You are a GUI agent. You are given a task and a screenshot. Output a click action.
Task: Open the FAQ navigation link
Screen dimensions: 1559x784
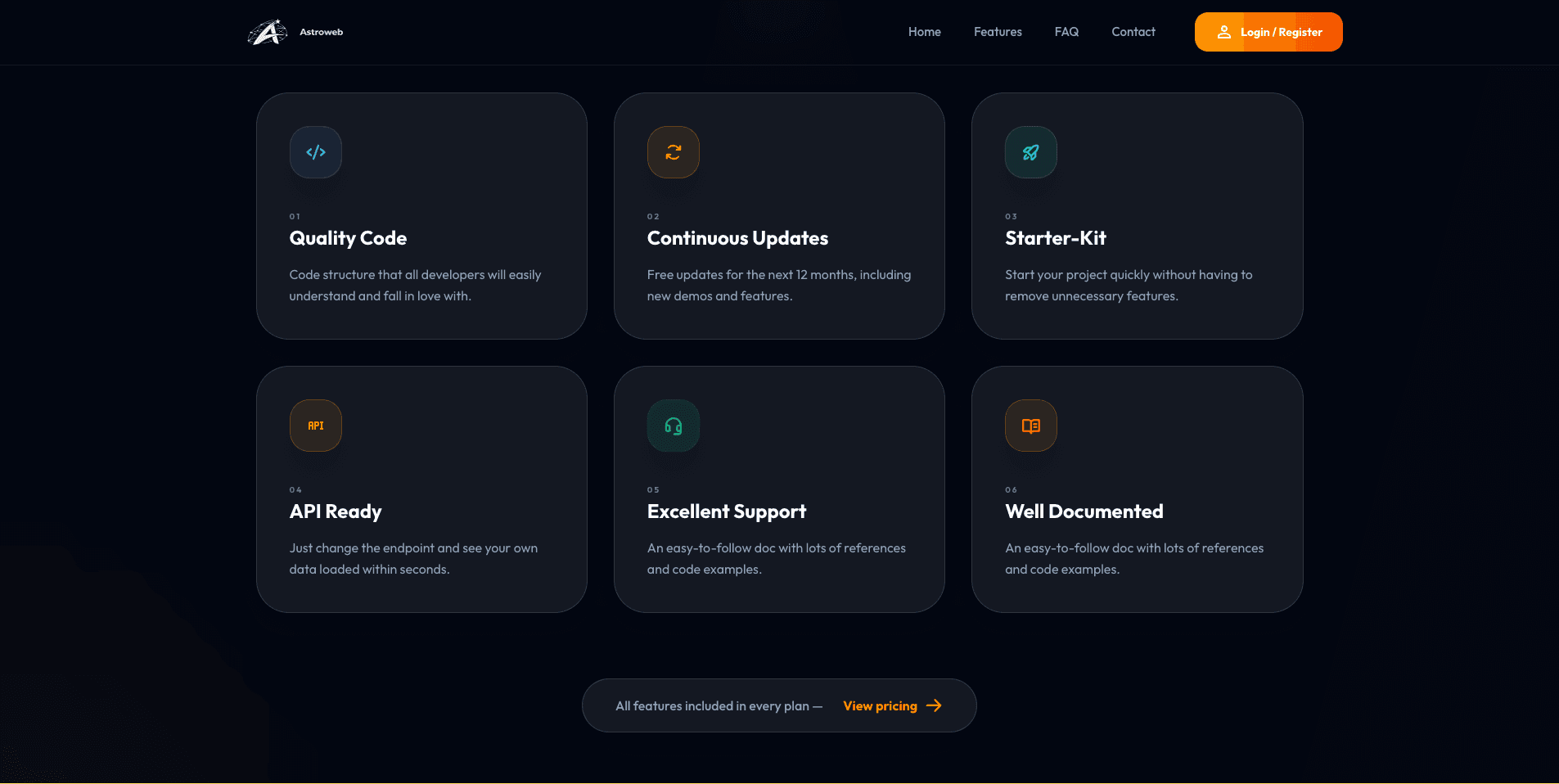pyautogui.click(x=1066, y=32)
